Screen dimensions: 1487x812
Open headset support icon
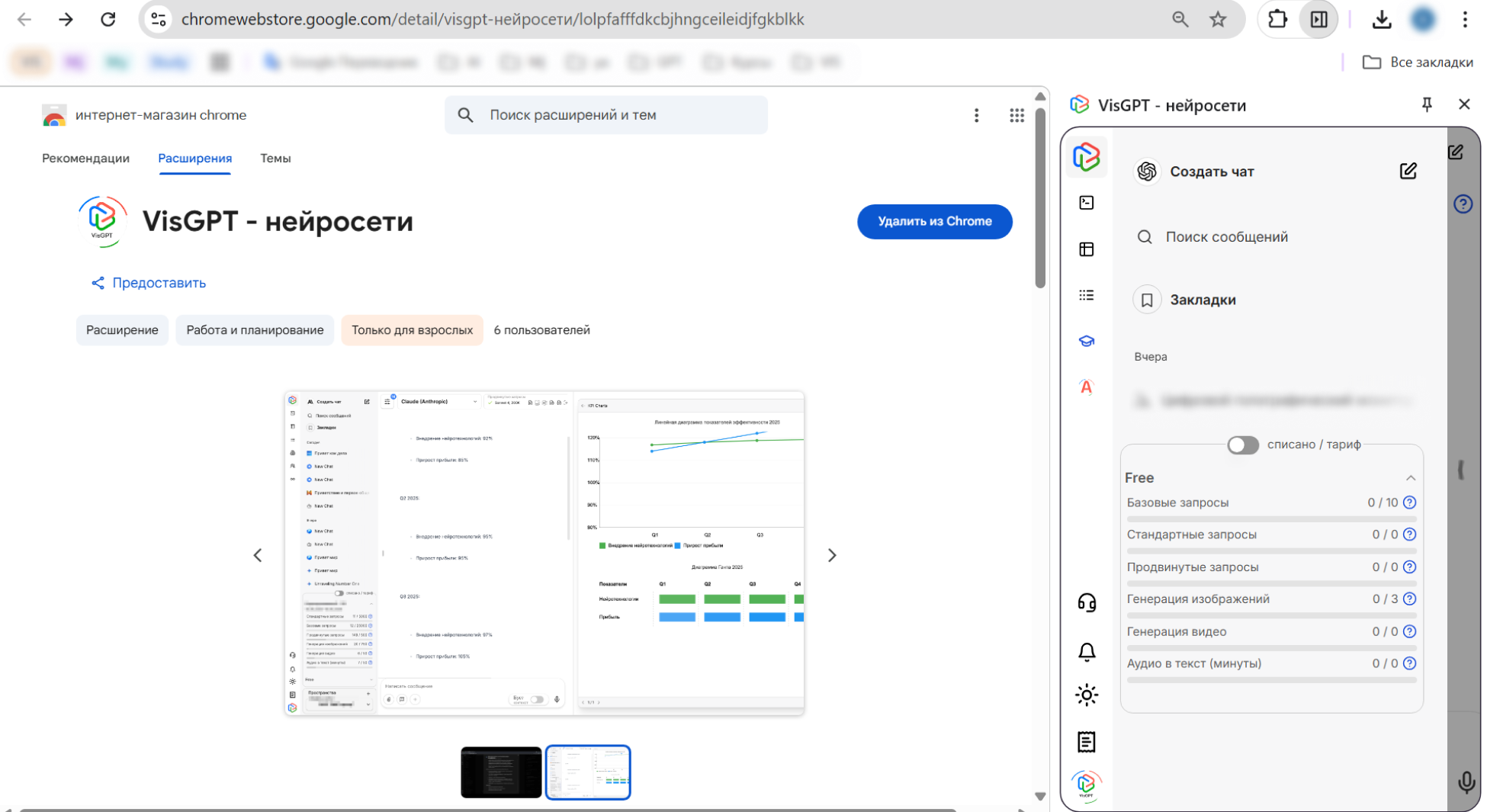(x=1087, y=603)
